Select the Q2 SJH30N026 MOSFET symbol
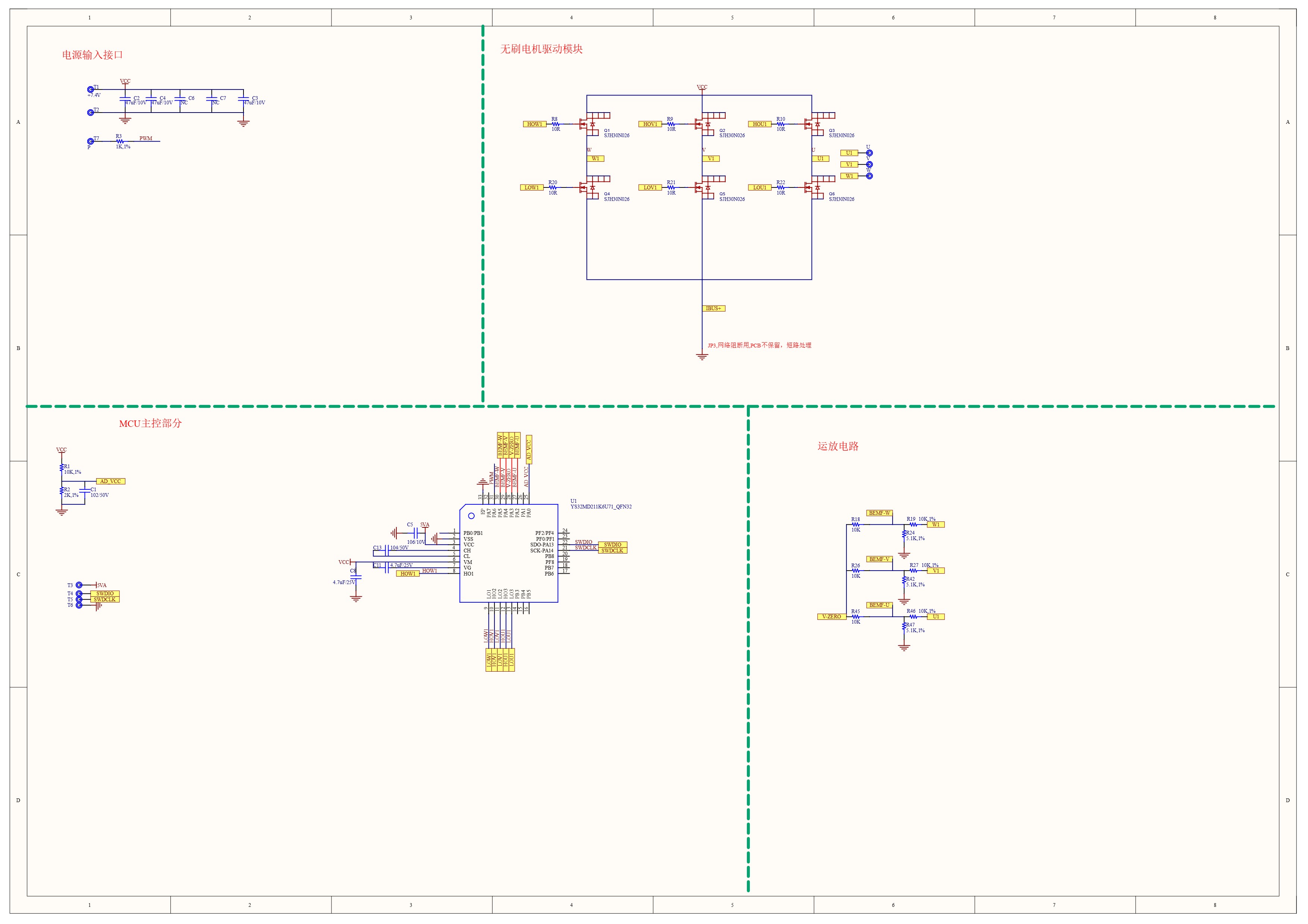Screen dimensions: 1308x924 tap(708, 124)
